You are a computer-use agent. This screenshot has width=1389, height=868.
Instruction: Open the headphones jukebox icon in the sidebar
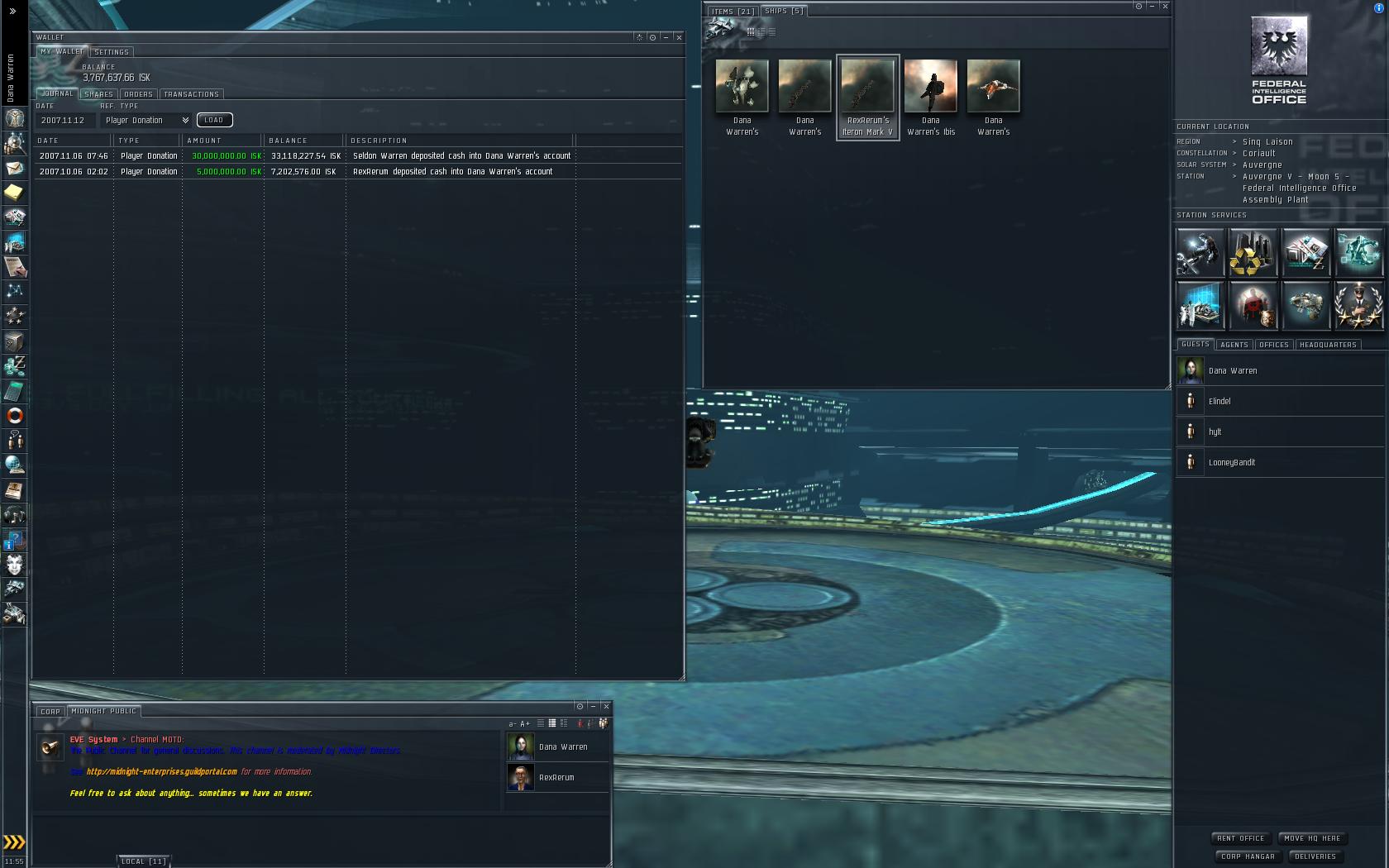15,514
